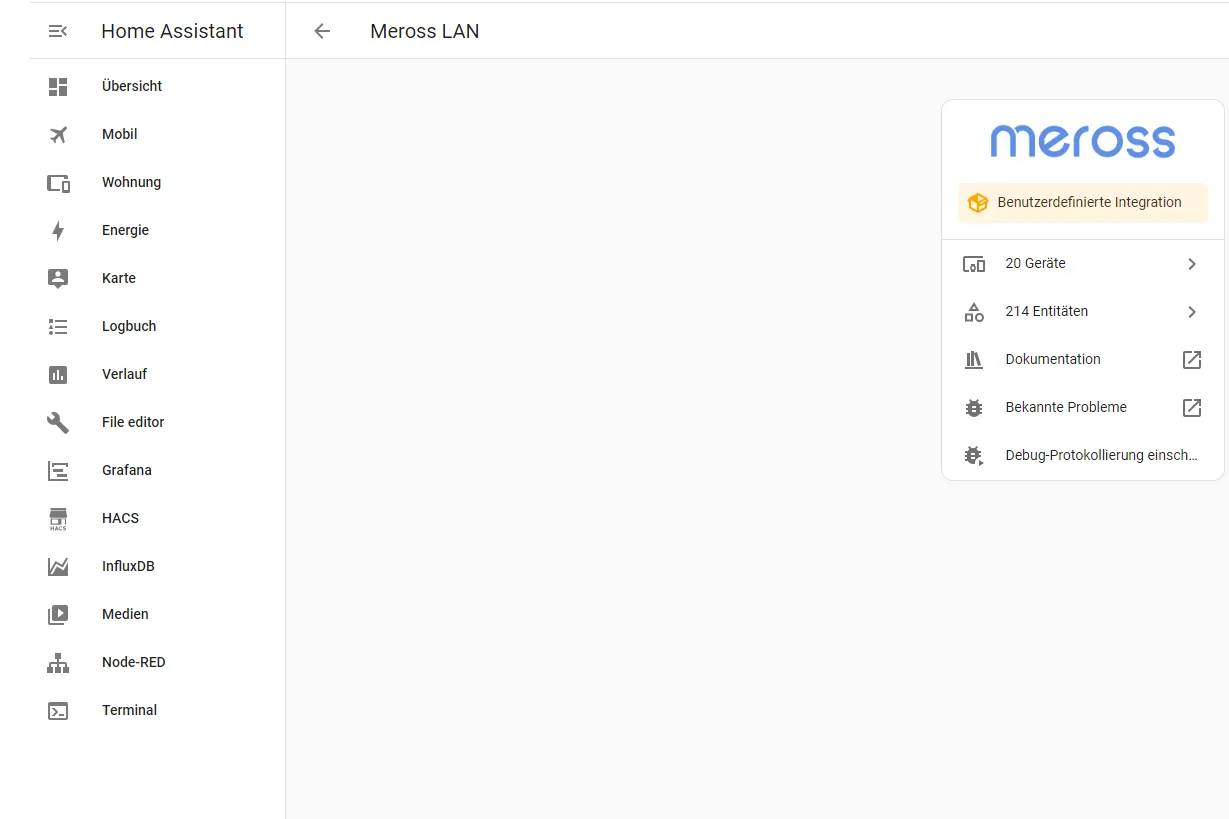
Task: Open the Logbuch sidebar entry
Action: 129,326
